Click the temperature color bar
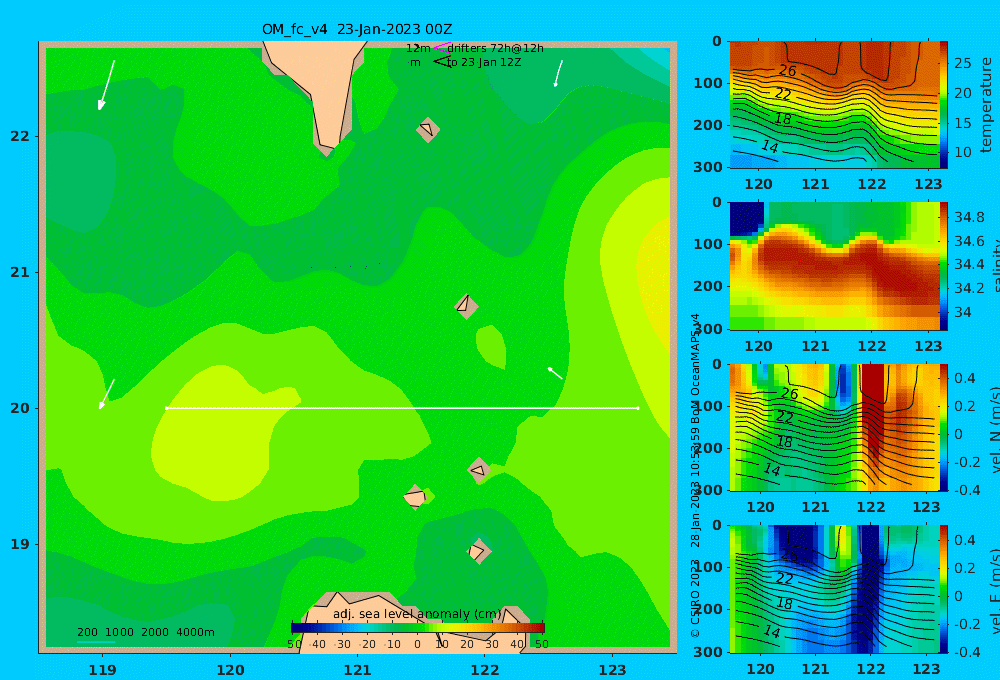Viewport: 1000px width, 680px height. pos(944,105)
